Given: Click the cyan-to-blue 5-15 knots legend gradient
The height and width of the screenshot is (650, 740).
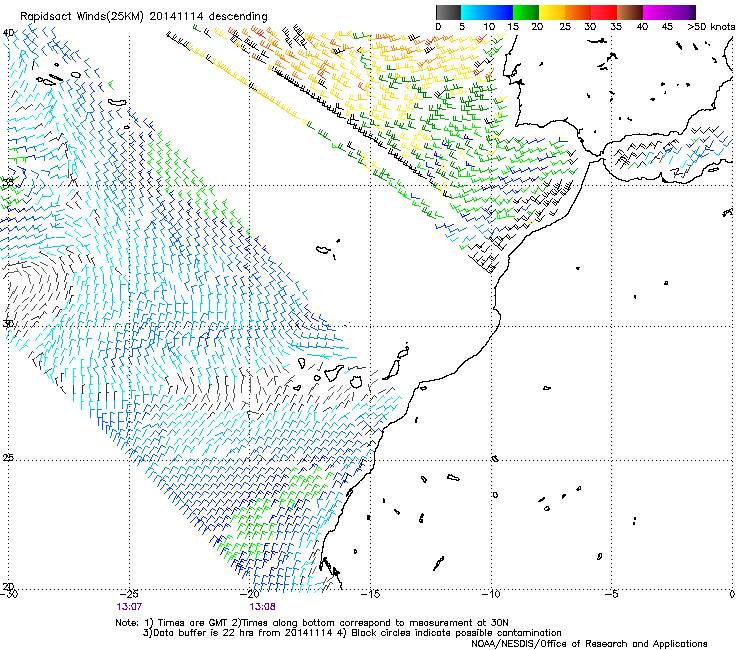Looking at the screenshot, I should pyautogui.click(x=487, y=12).
